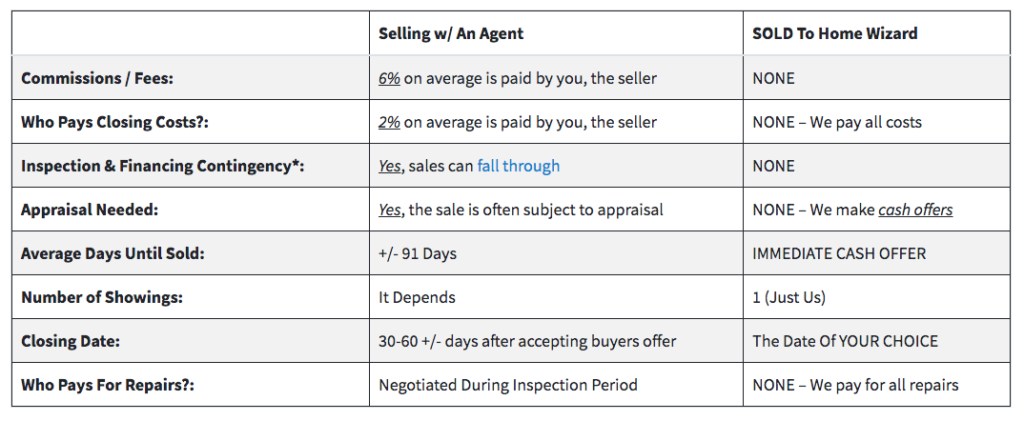This screenshot has width=1024, height=421.
Task: Click the "Average Days Until Sold:" label
Action: pyautogui.click(x=113, y=253)
